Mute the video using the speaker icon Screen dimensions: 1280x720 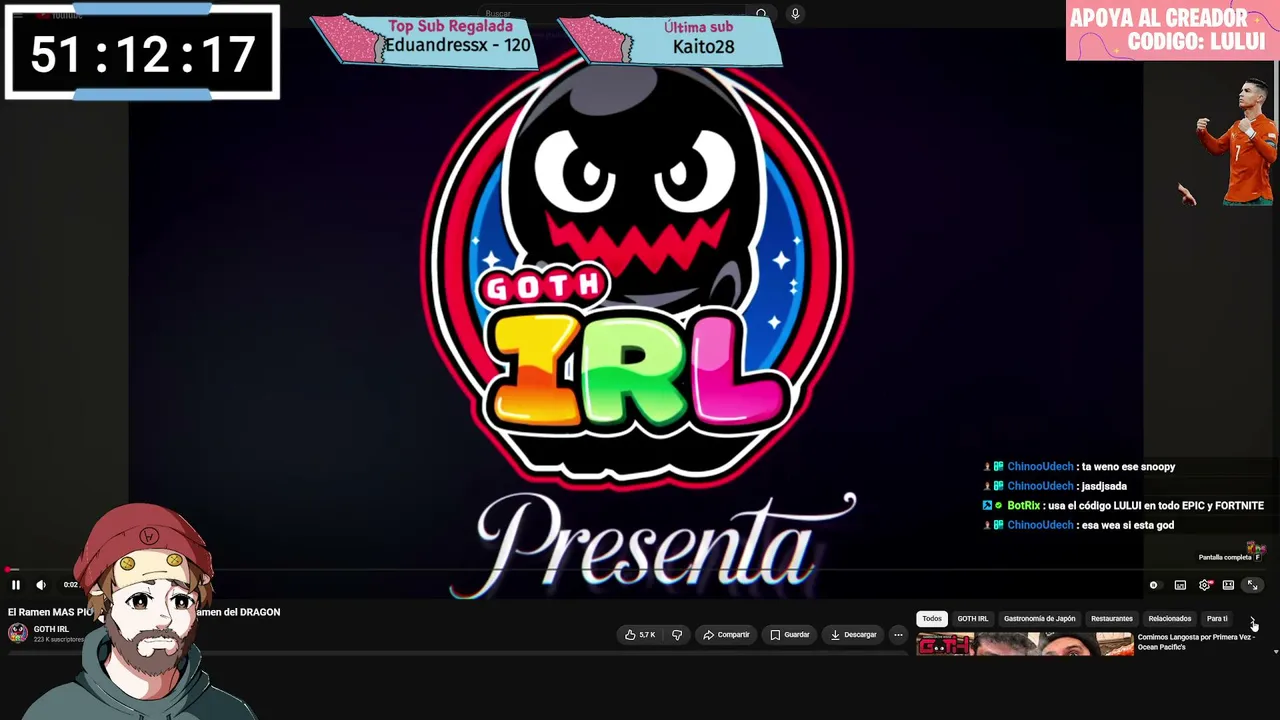(41, 585)
